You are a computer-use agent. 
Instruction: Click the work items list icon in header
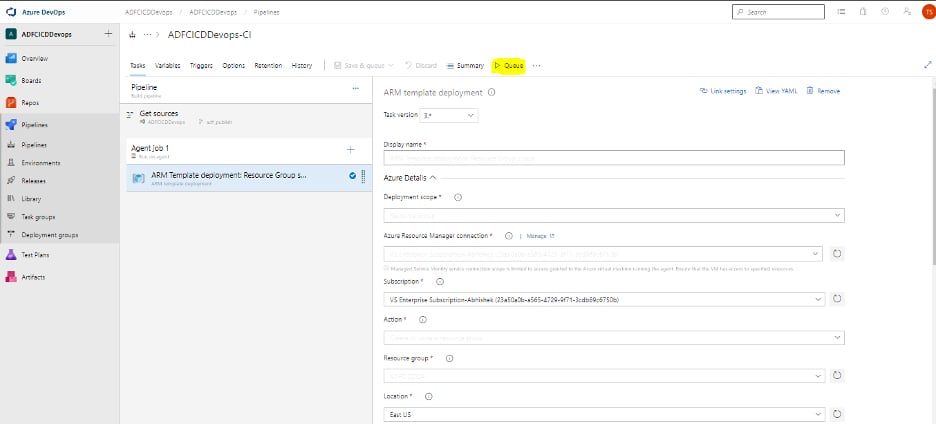tap(841, 11)
